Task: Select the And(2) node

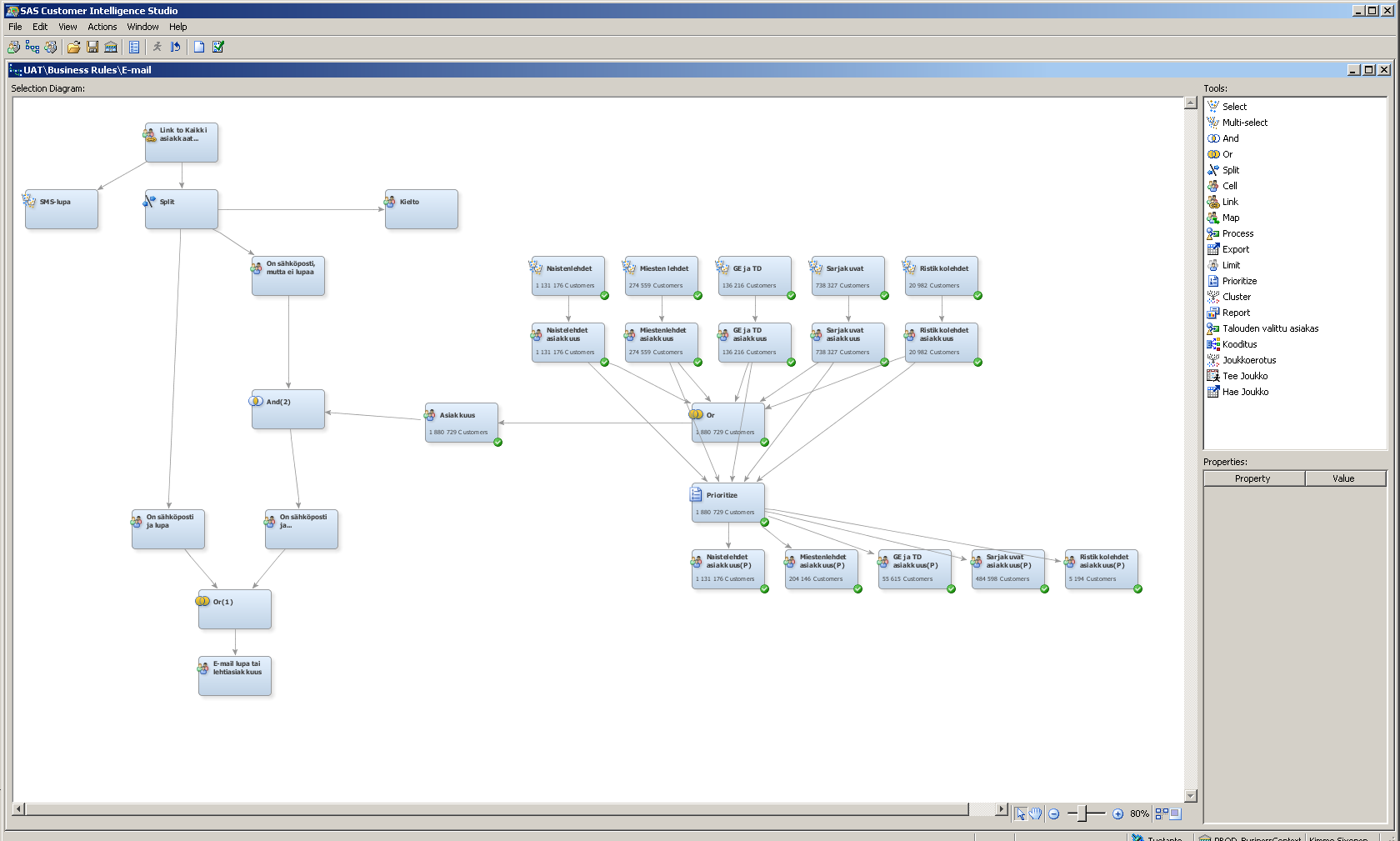Action: point(287,409)
